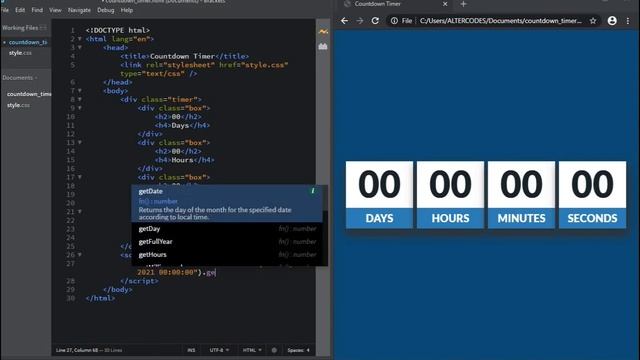Screen dimensions: 640x360
Task: Open Chrome three-dot menu
Action: point(628,21)
